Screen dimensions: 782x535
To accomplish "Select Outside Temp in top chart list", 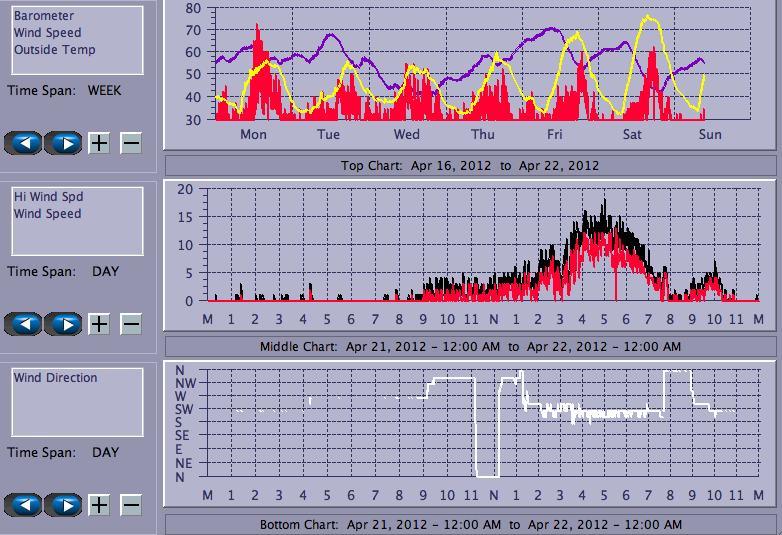I will click(54, 50).
